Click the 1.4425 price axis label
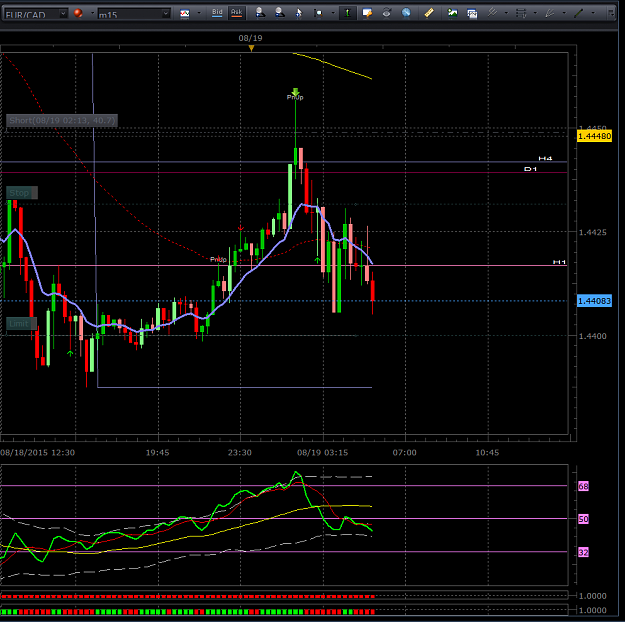 tap(593, 232)
